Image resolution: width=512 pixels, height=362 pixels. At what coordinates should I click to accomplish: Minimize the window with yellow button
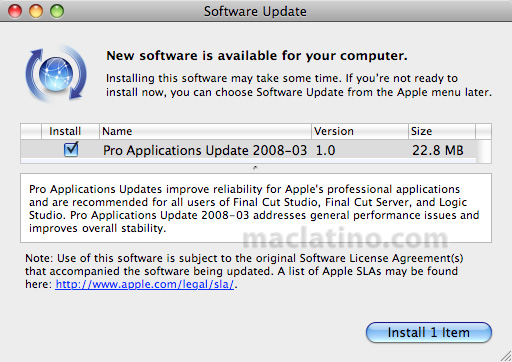coord(36,11)
